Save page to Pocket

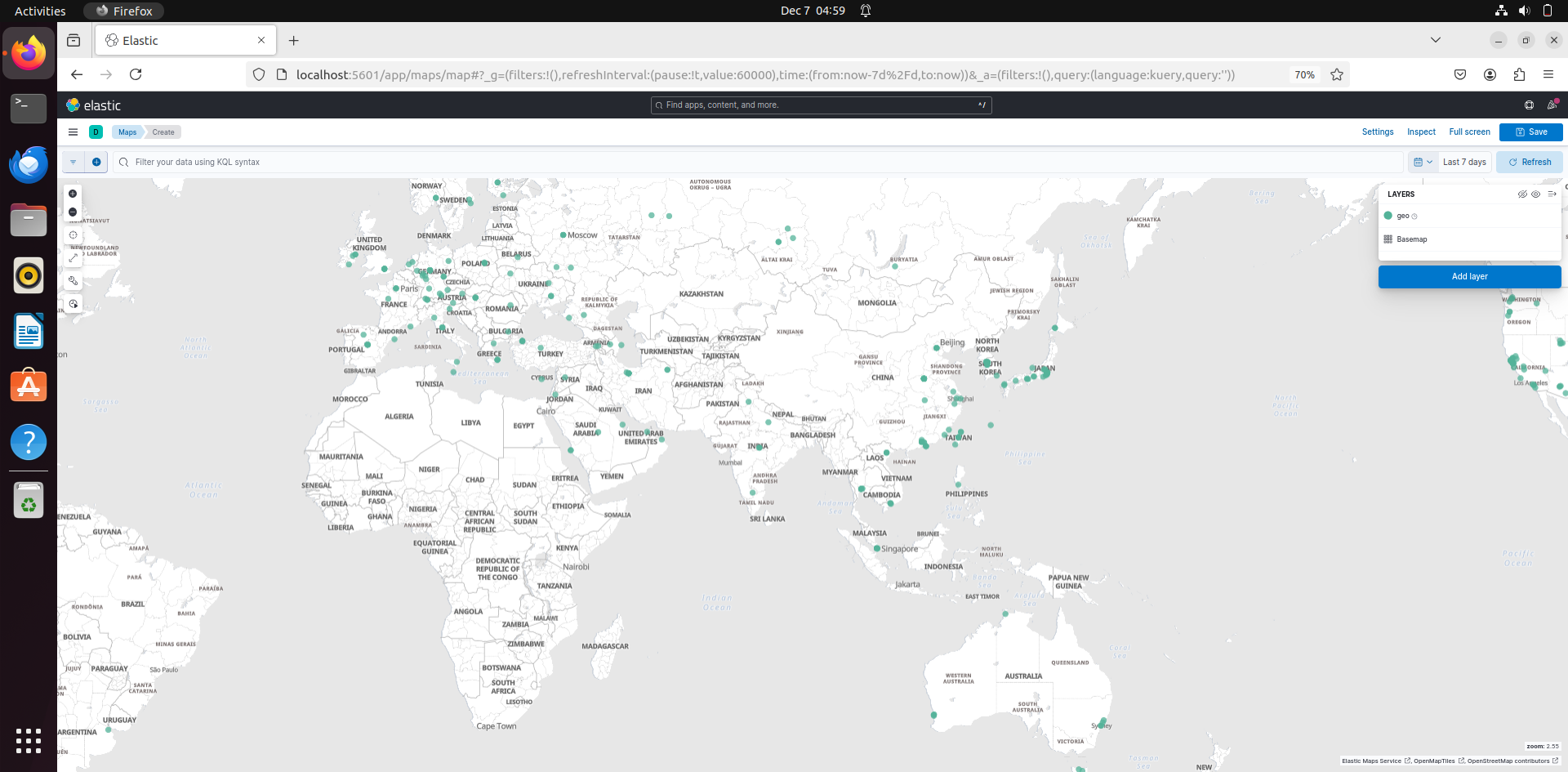pos(1460,74)
